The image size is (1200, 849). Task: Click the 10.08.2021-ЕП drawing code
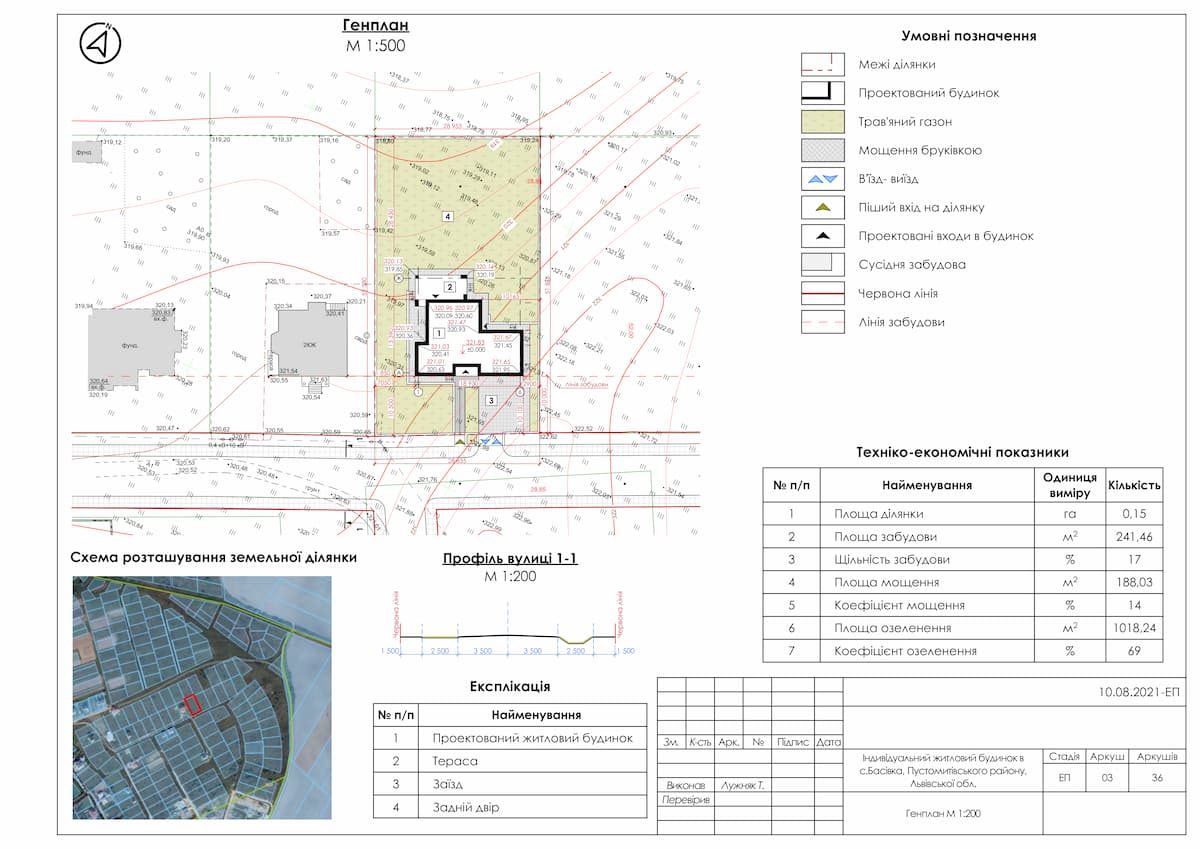1139,692
